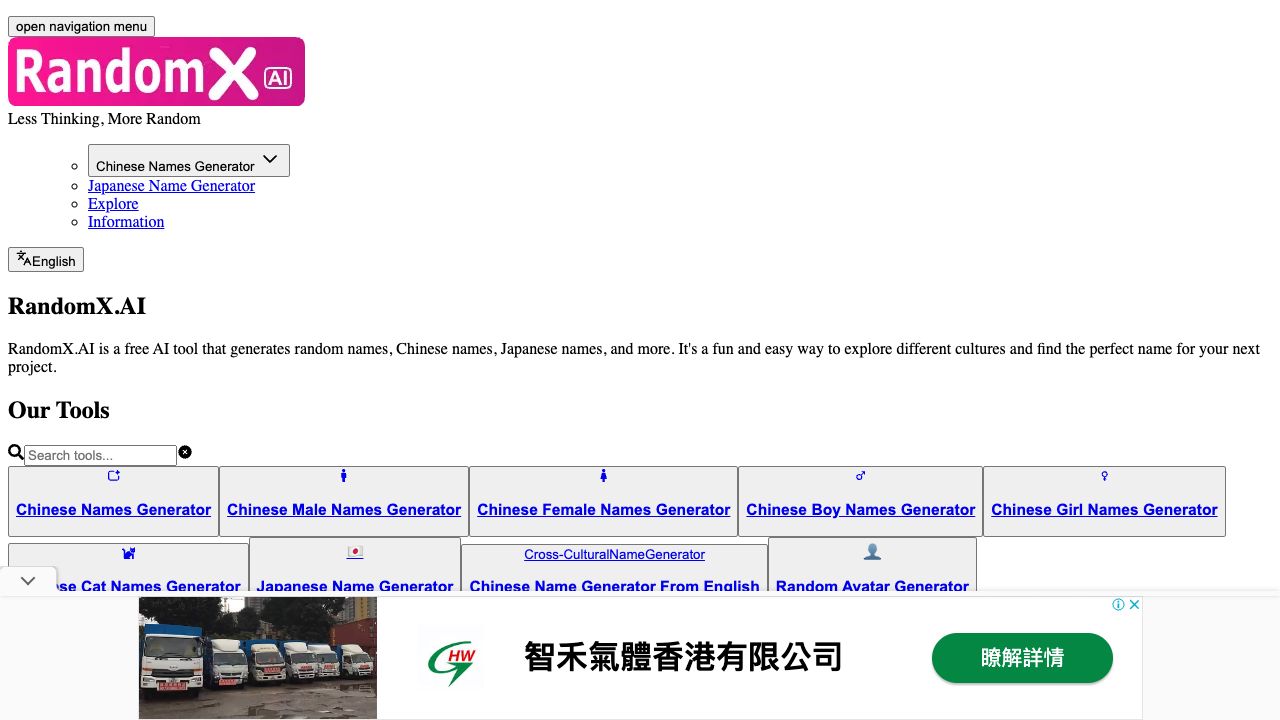Click the male symbol icon on Chinese Boy Names Generator
This screenshot has height=720, width=1280.
860,477
